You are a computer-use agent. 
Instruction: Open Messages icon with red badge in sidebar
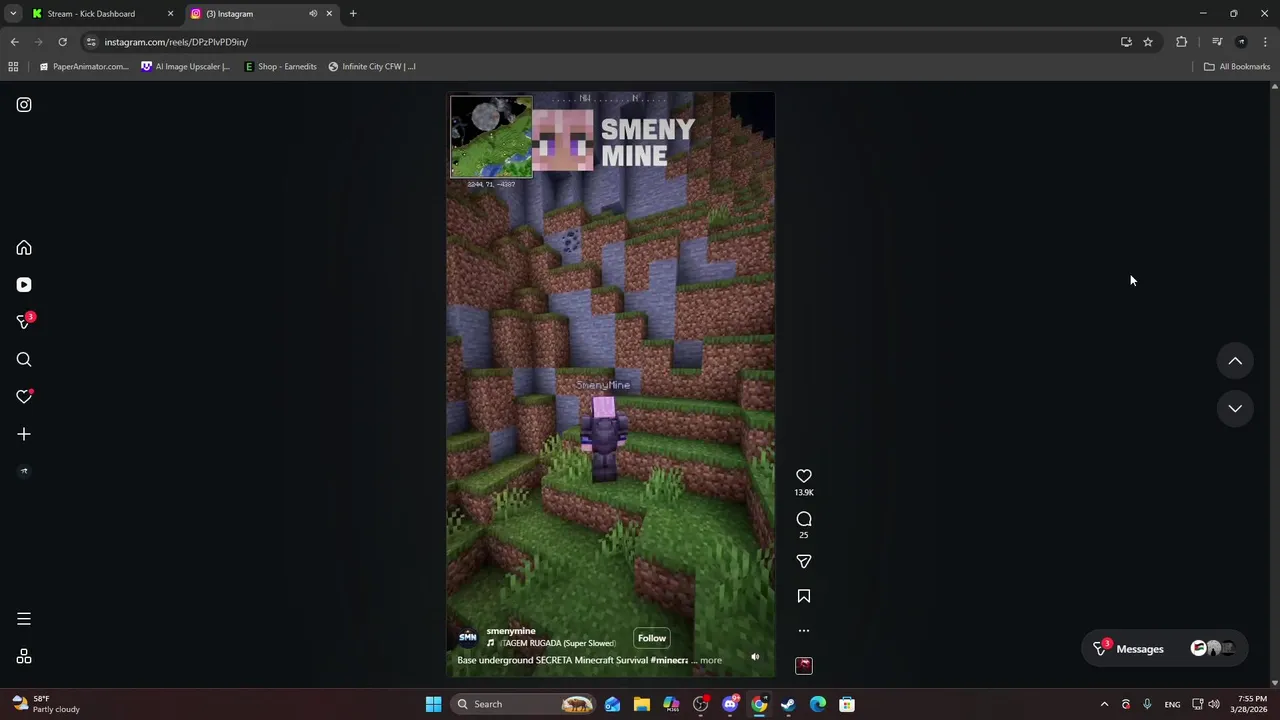point(25,321)
